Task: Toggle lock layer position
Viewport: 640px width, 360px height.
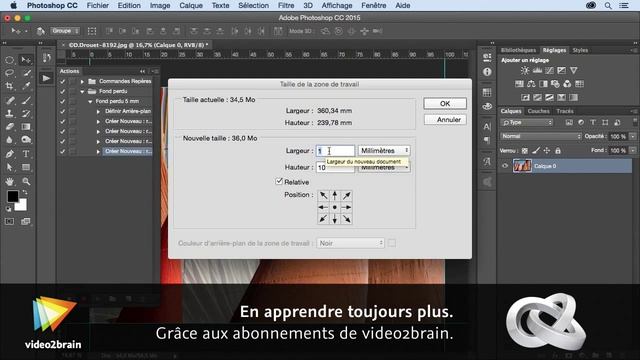Action: point(547,151)
